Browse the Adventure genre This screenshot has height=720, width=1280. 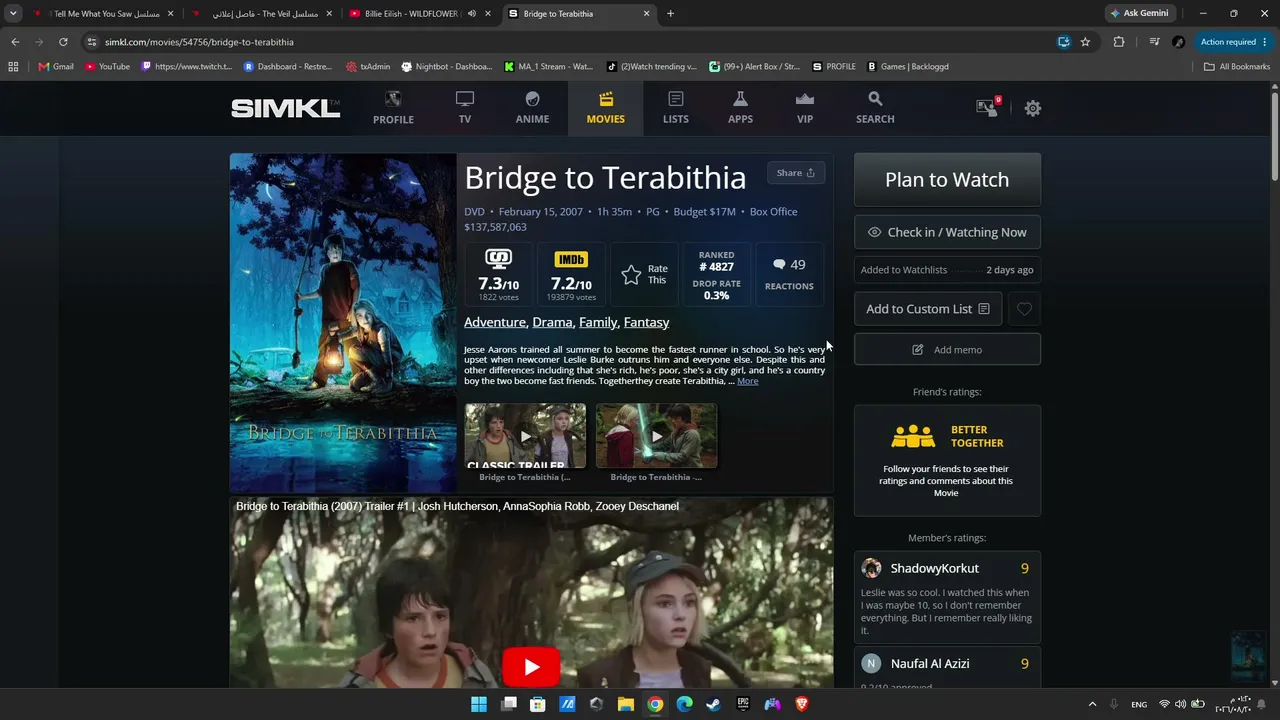[x=495, y=322]
